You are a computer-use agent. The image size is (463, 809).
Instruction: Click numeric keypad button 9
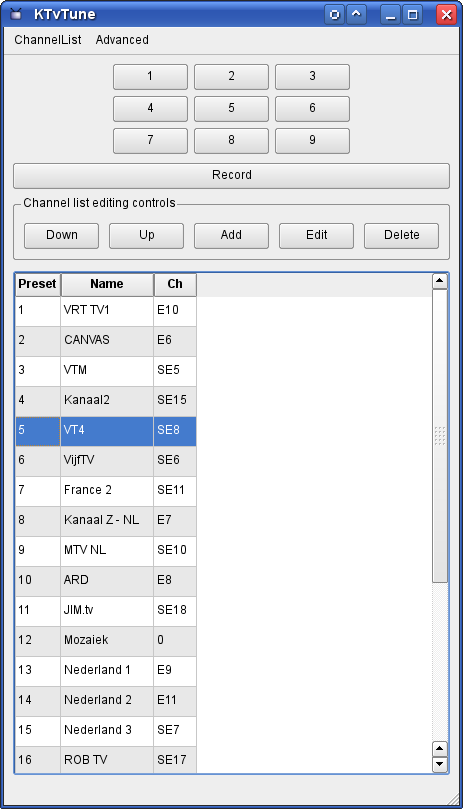[x=312, y=140]
